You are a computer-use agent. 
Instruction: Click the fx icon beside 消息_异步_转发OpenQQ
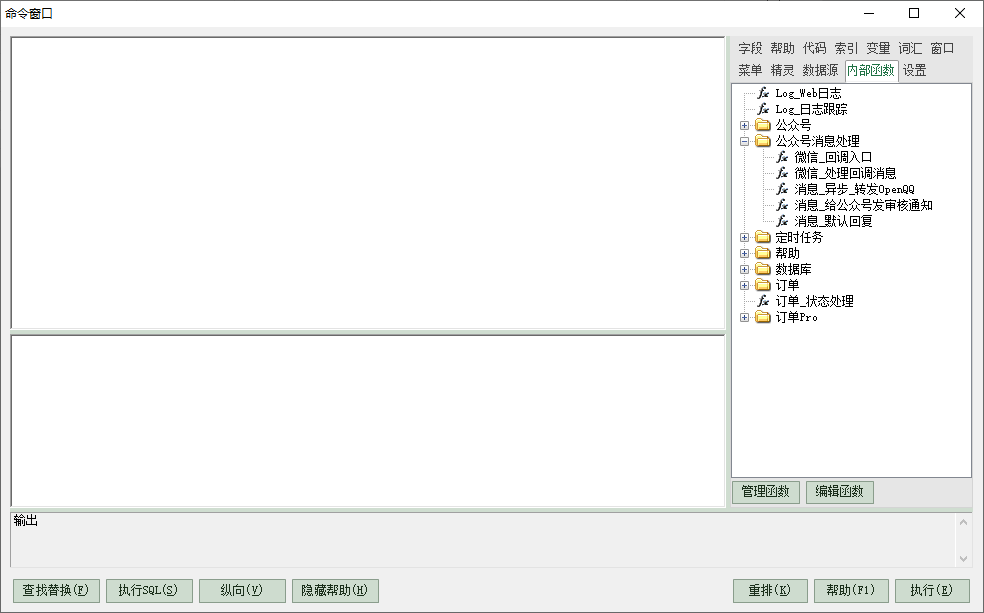pos(782,189)
